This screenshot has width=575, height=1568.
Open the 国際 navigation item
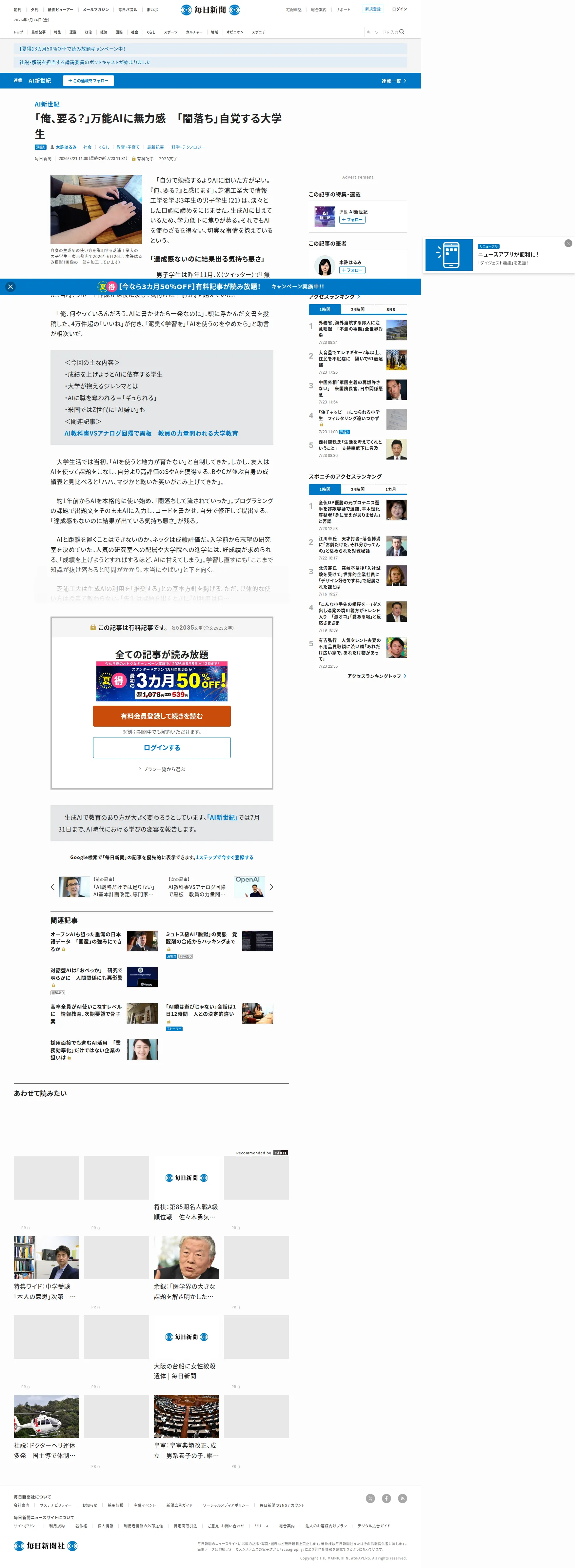119,32
